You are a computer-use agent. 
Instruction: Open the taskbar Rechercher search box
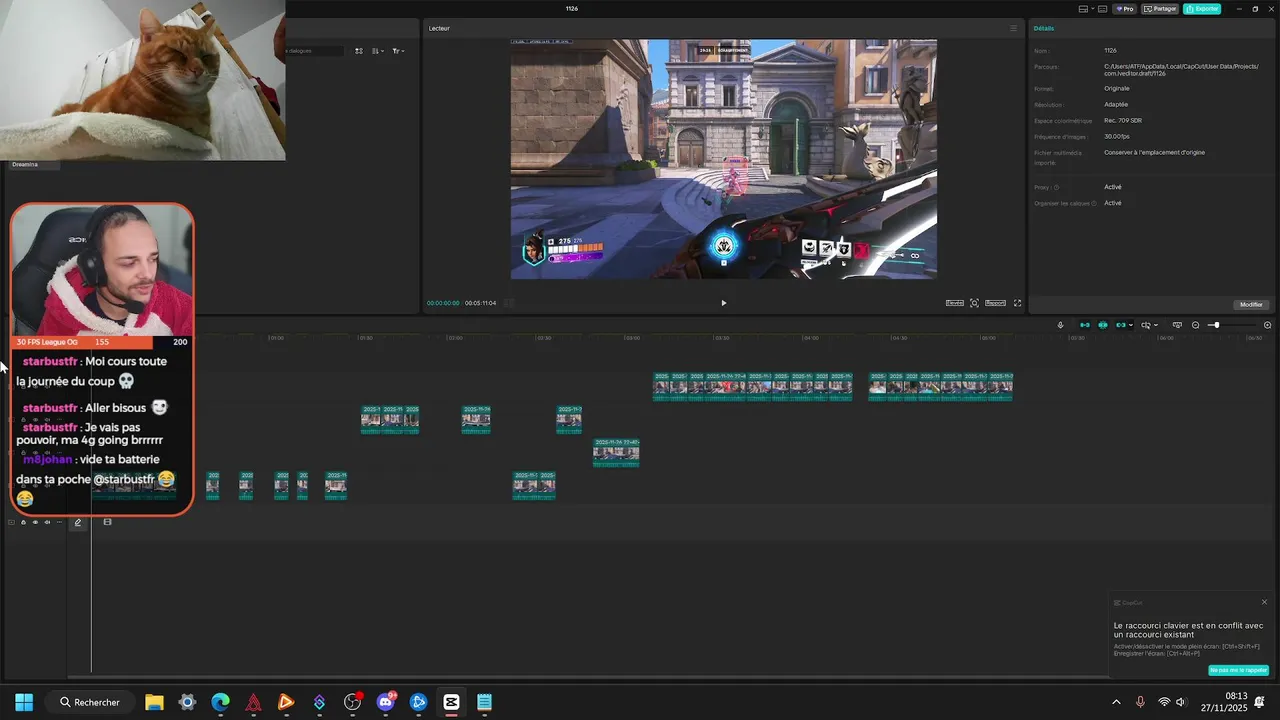pos(90,702)
